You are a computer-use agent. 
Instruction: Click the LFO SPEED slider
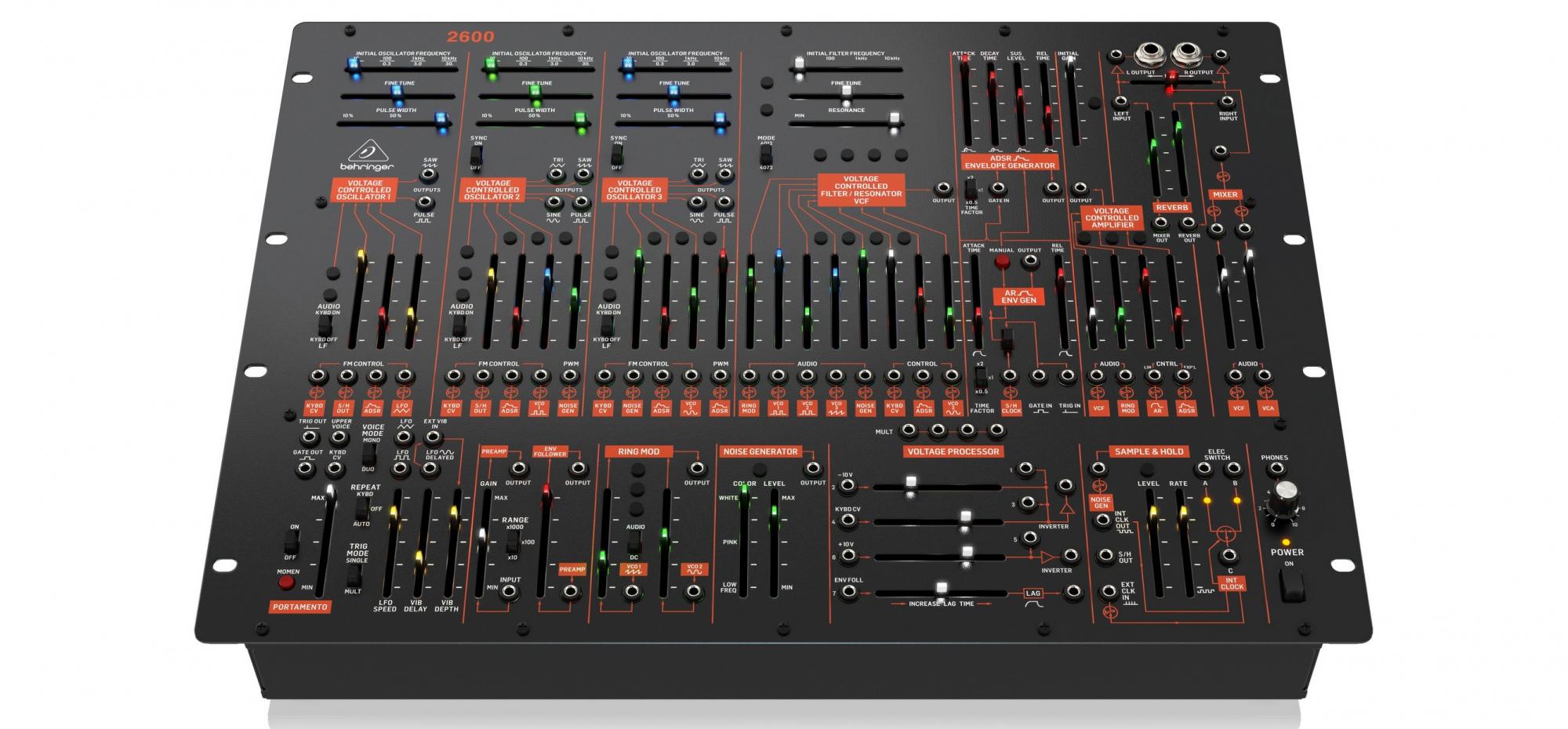(x=392, y=542)
